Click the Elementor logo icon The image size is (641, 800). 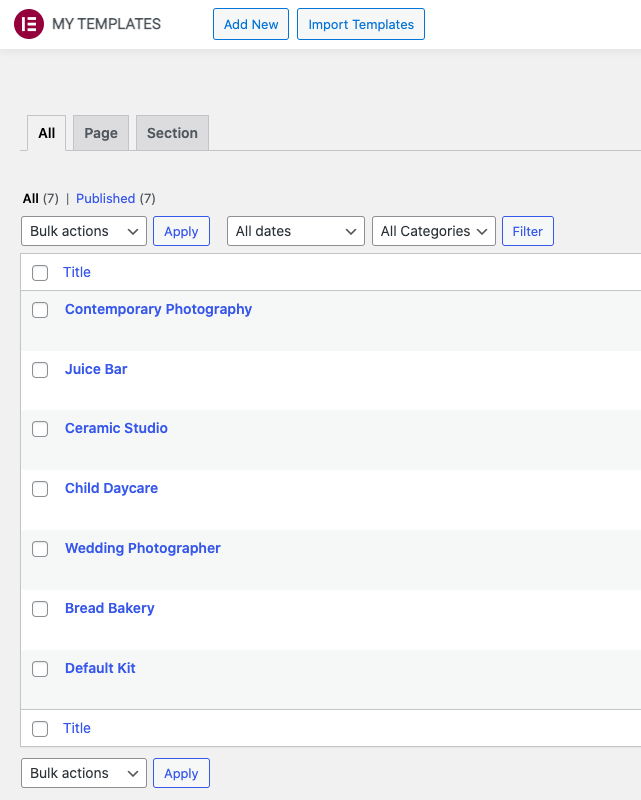pyautogui.click(x=29, y=24)
